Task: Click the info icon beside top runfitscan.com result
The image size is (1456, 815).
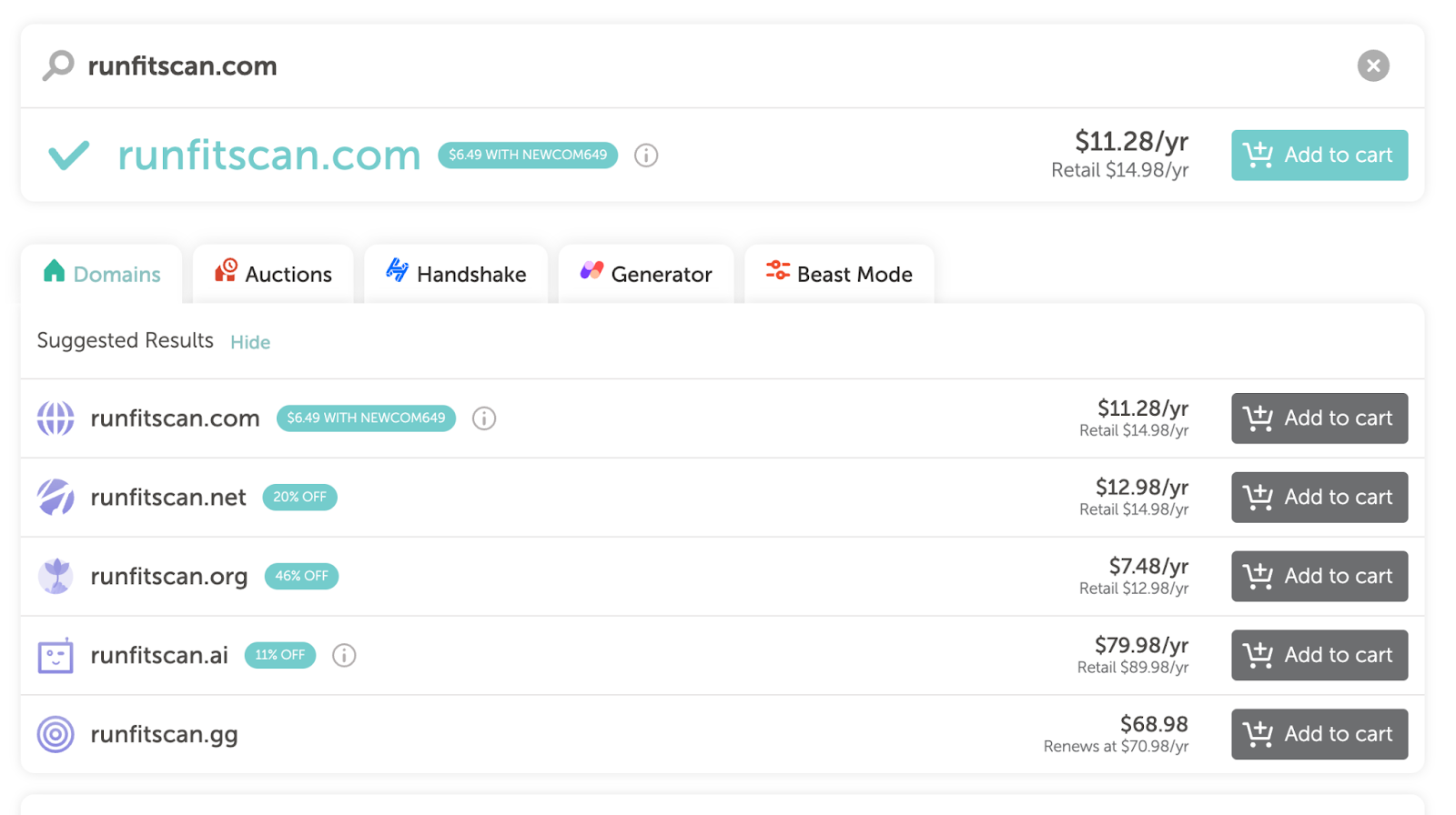Action: [646, 156]
